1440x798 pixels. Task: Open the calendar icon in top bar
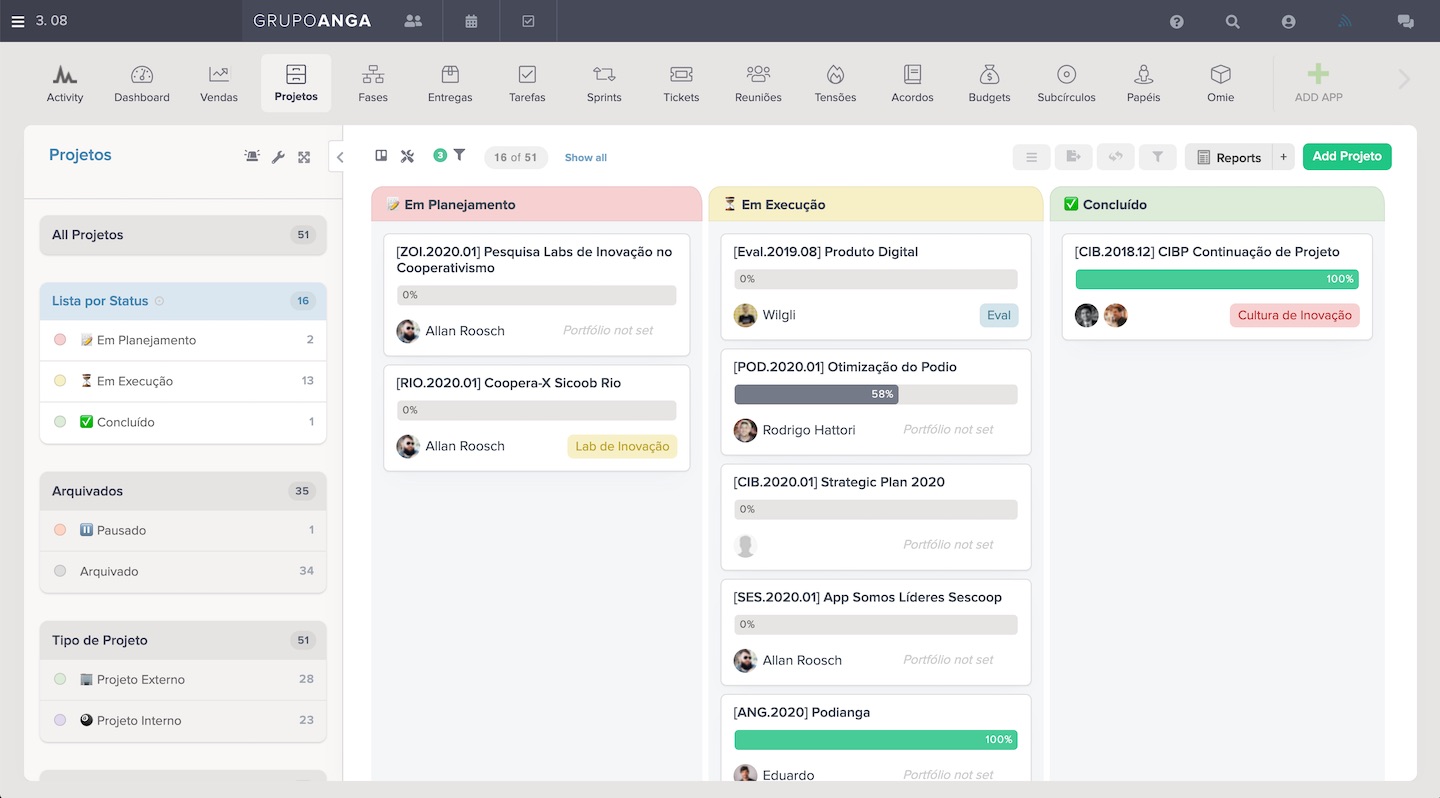click(471, 21)
